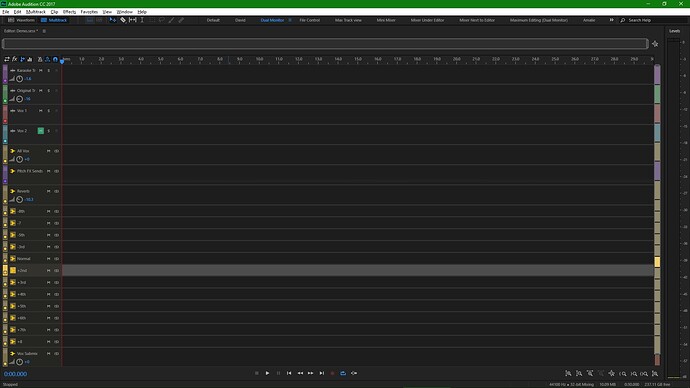Click the star icon beside overview navigator
Screen dimensions: 690x388
[x=655, y=44]
